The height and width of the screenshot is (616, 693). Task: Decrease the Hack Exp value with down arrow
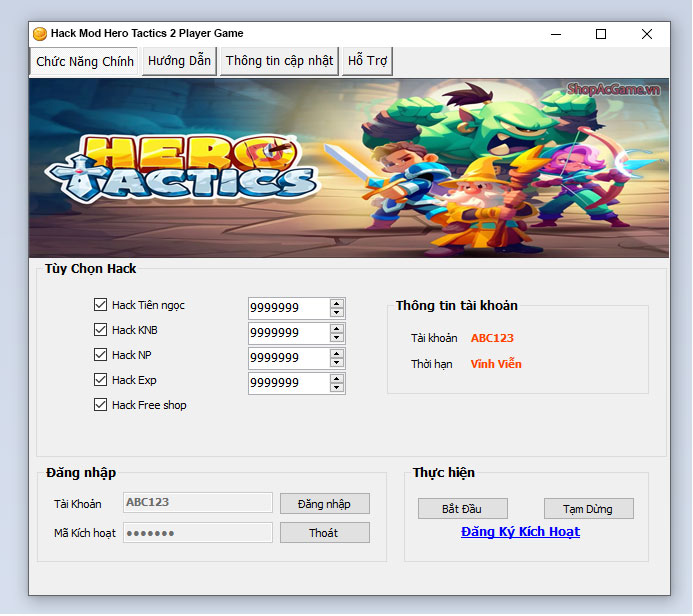(337, 388)
